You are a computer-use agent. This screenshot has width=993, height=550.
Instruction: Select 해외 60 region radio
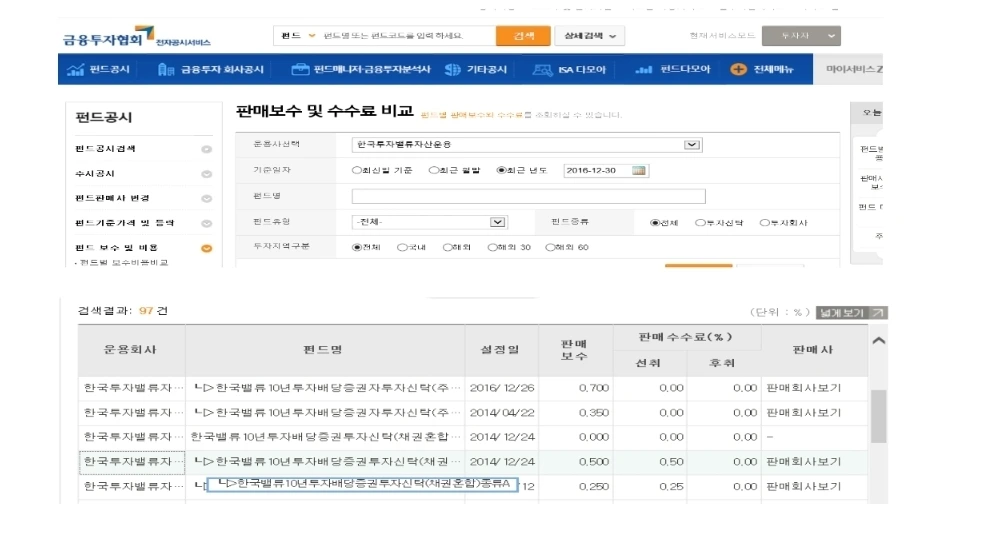pos(550,248)
